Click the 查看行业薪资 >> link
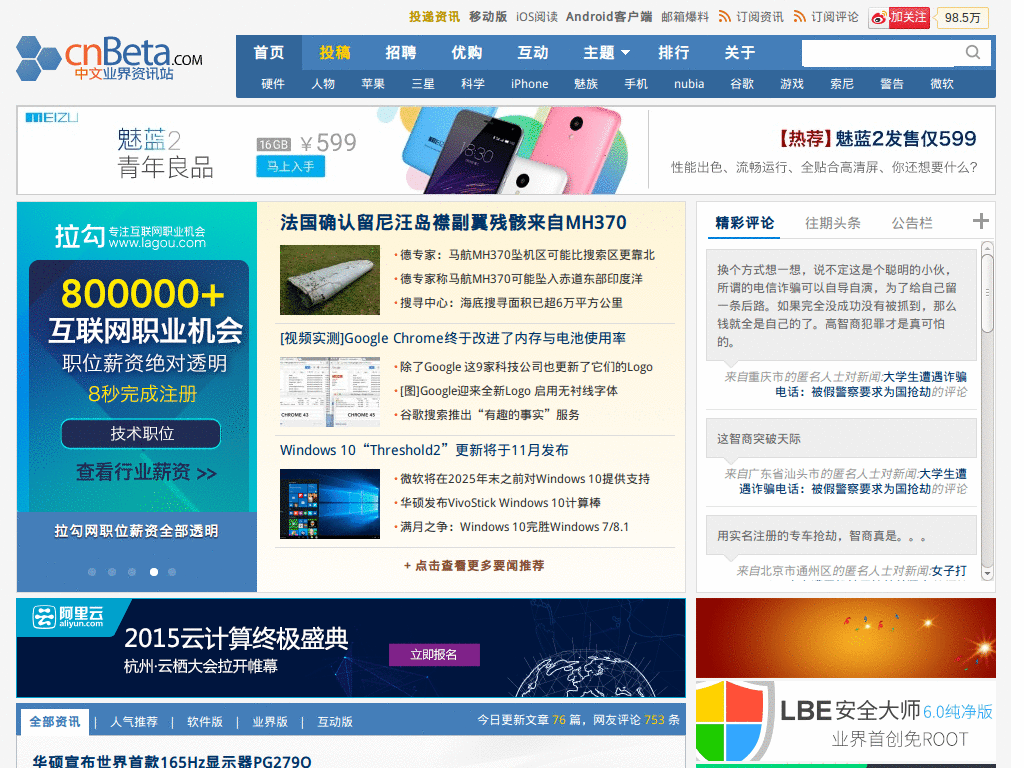This screenshot has height=768, width=1024. coord(146,472)
